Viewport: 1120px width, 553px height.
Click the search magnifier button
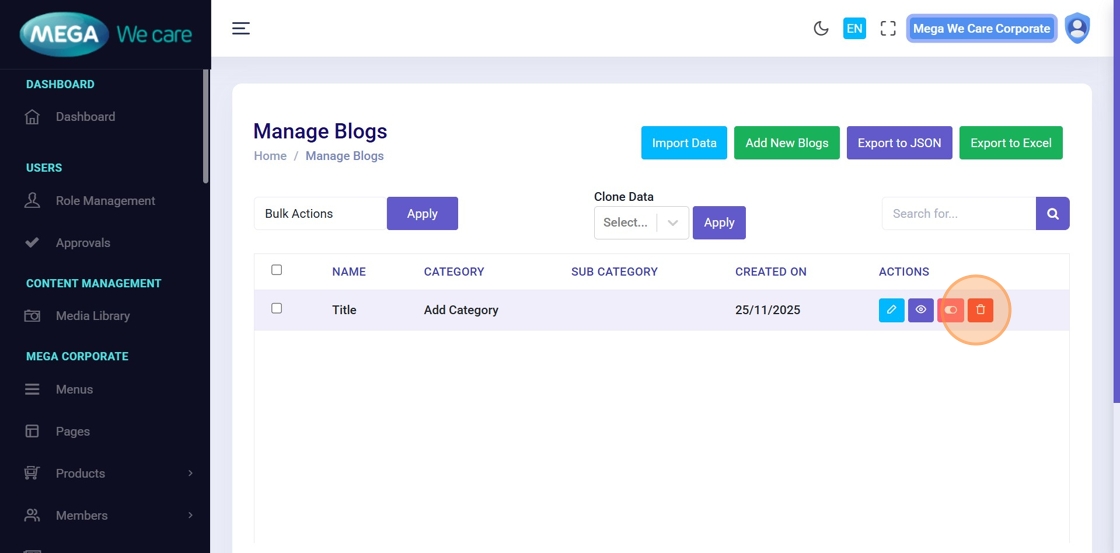click(1053, 213)
